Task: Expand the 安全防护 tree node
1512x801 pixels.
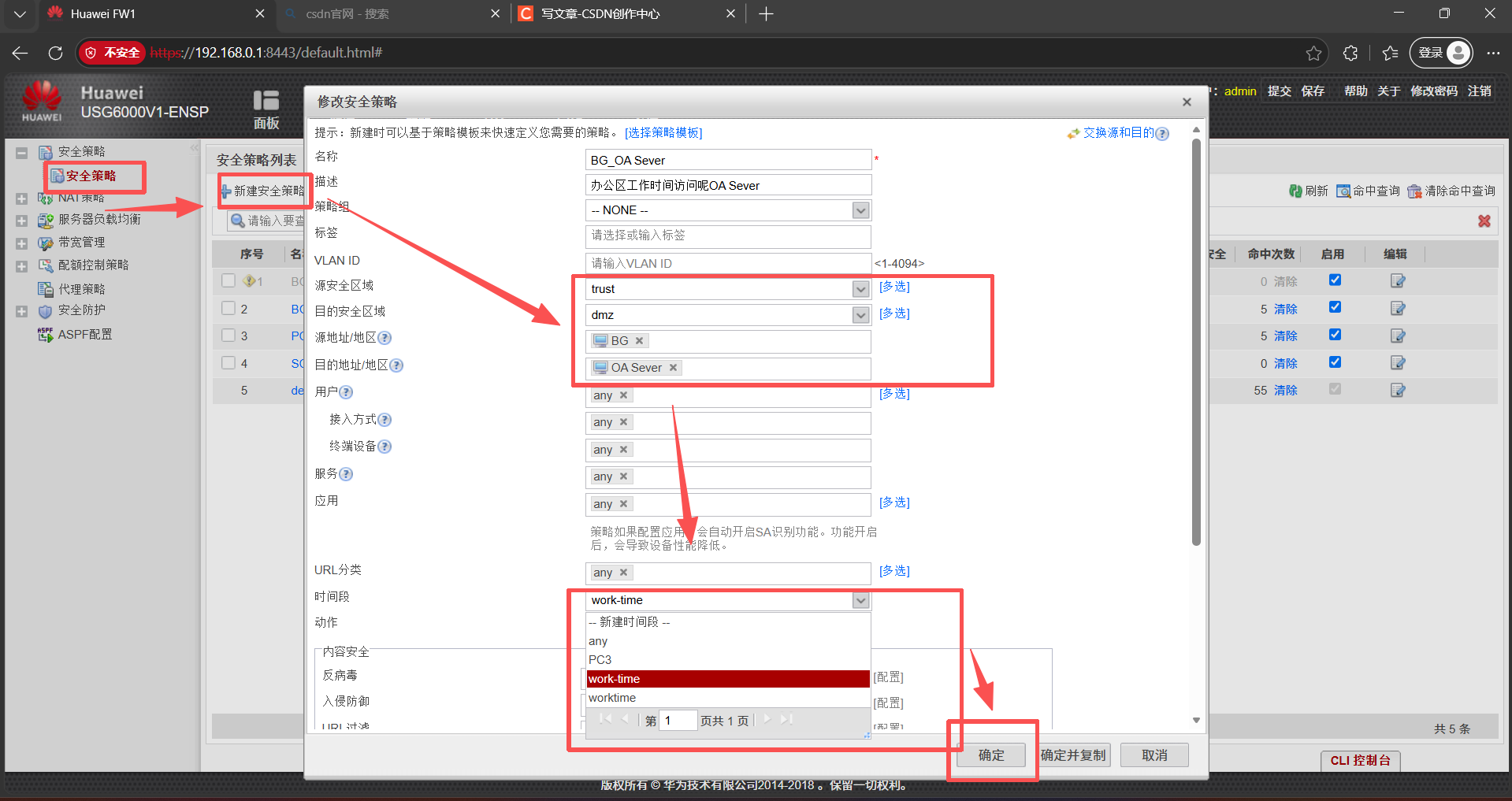Action: pyautogui.click(x=21, y=311)
